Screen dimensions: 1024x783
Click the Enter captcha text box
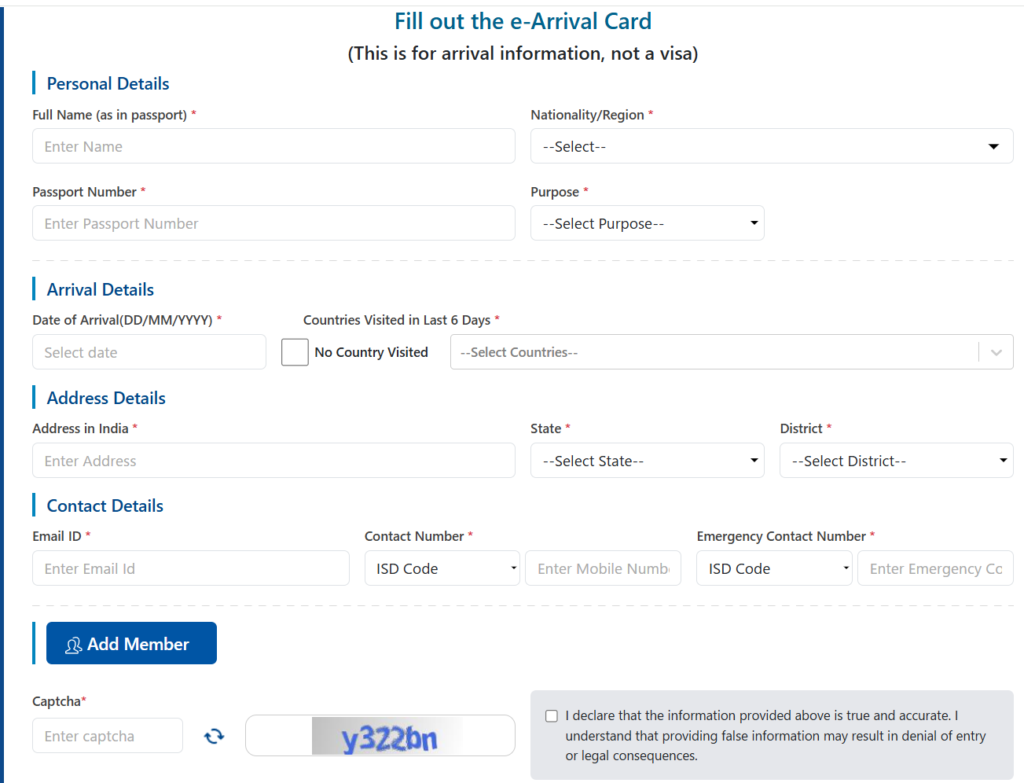tap(108, 736)
